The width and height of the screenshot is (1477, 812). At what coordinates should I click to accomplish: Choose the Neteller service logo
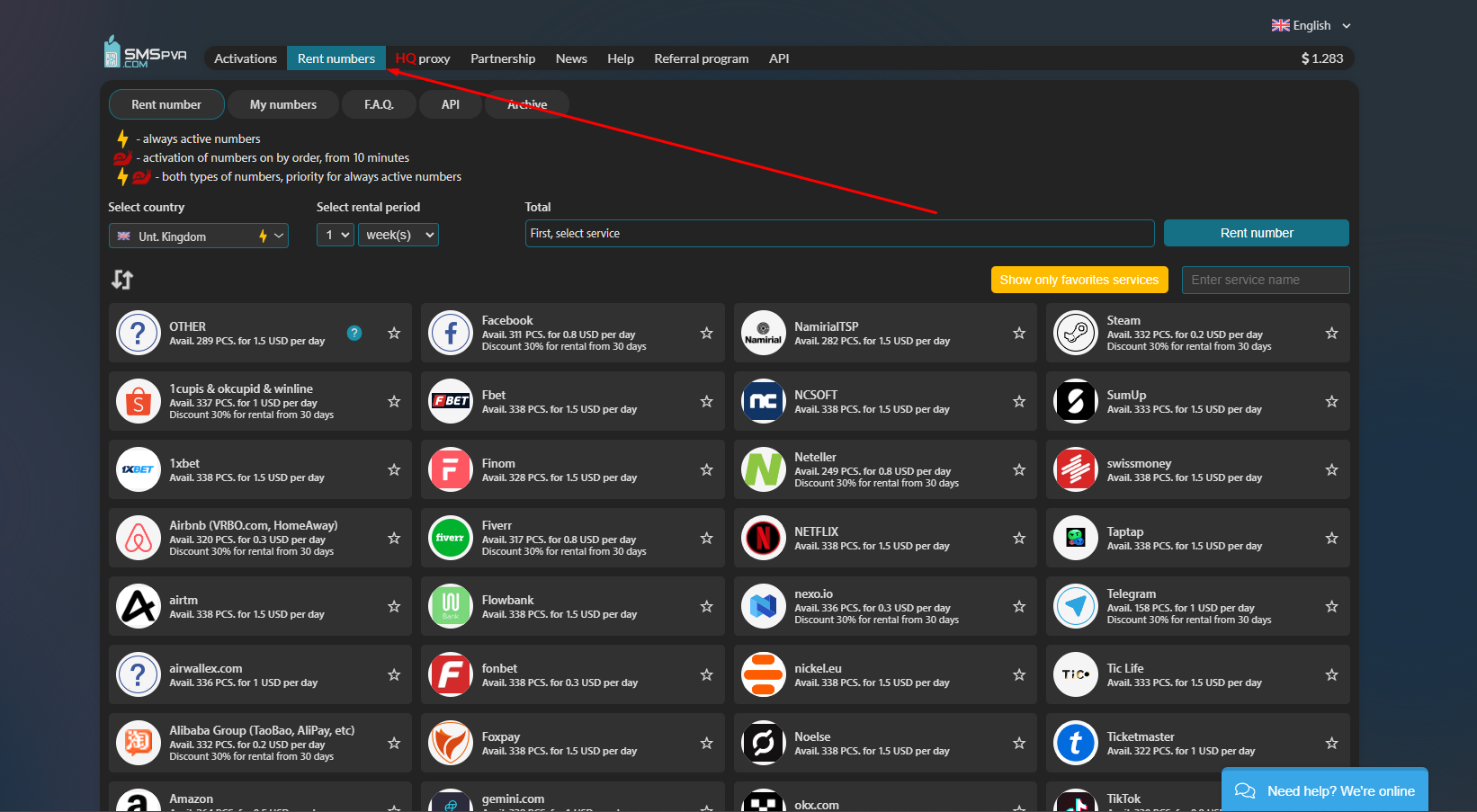tap(763, 469)
